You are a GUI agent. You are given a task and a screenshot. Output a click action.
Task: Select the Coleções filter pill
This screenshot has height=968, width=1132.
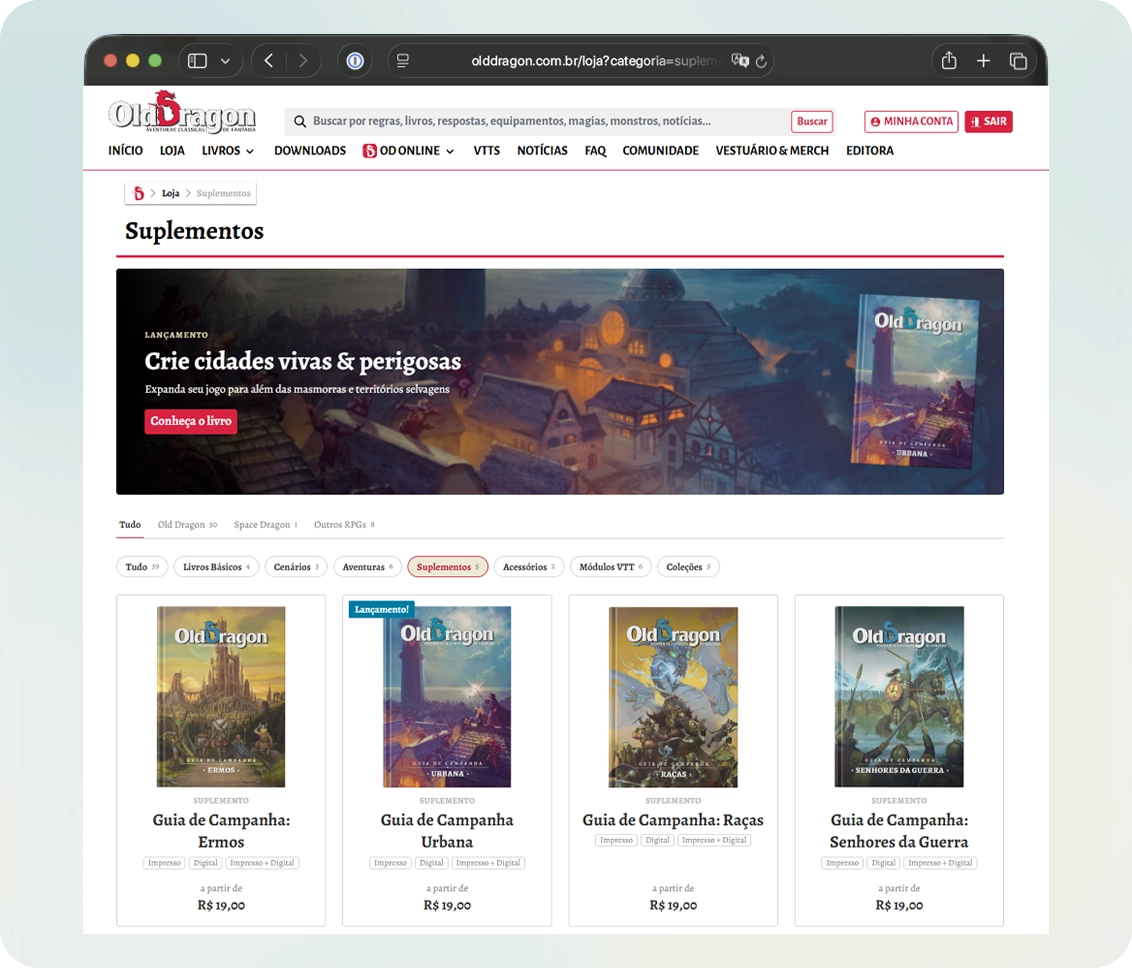688,567
